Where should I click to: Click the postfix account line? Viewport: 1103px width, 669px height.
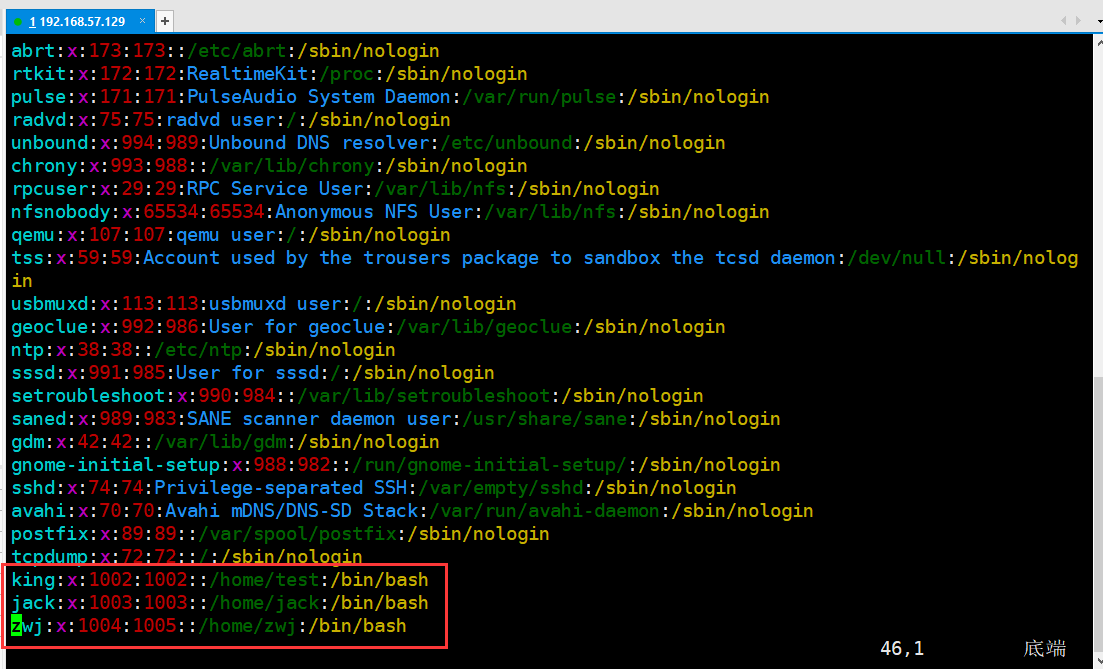pyautogui.click(x=280, y=535)
